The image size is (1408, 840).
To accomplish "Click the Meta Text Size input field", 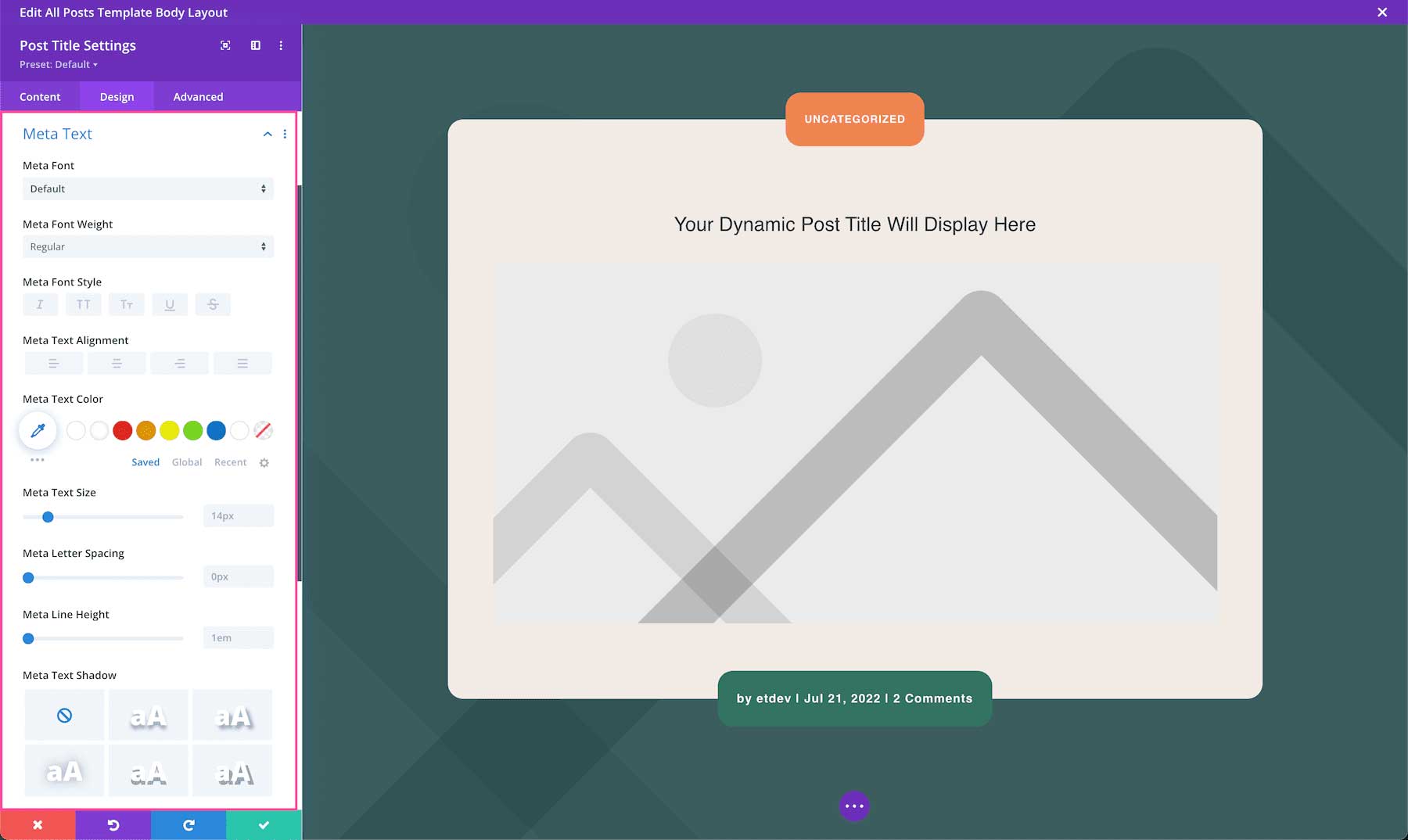I will [x=238, y=515].
